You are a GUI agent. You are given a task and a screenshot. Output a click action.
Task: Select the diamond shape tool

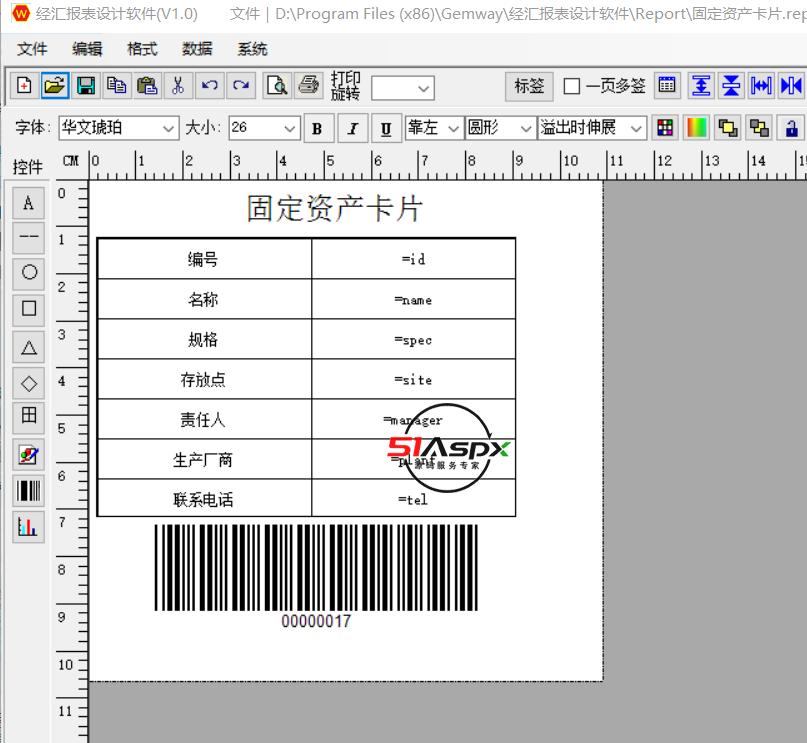29,383
